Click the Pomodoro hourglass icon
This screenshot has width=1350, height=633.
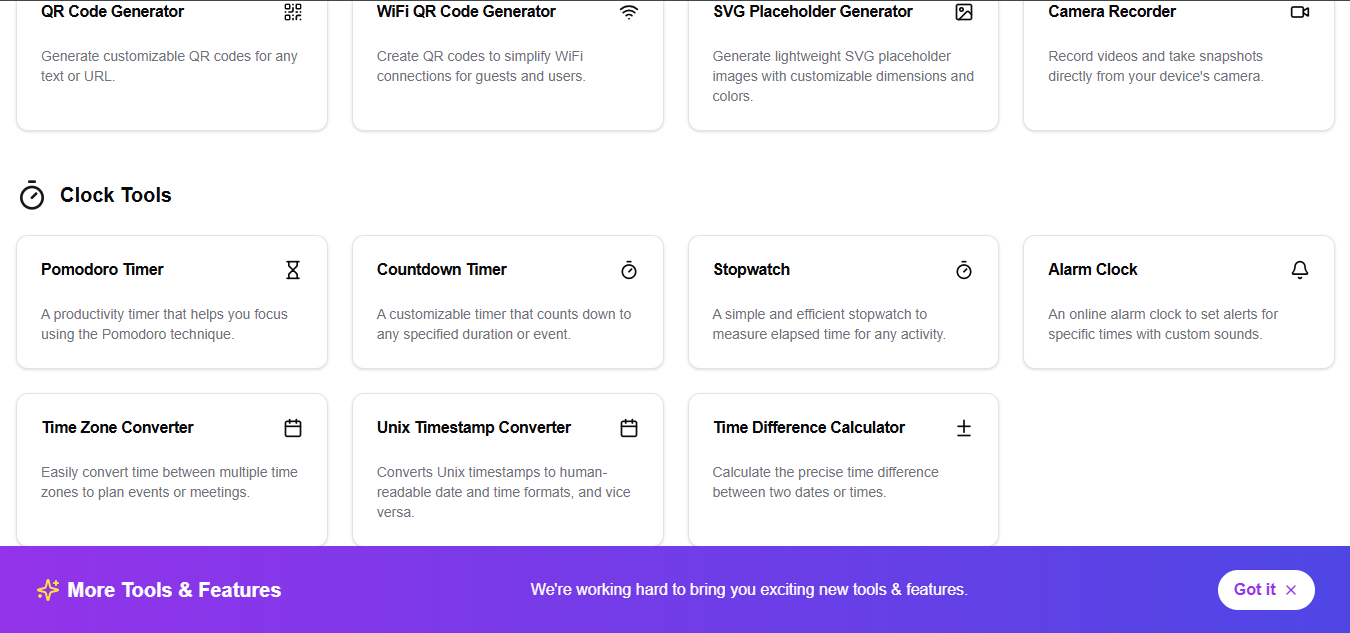(292, 270)
